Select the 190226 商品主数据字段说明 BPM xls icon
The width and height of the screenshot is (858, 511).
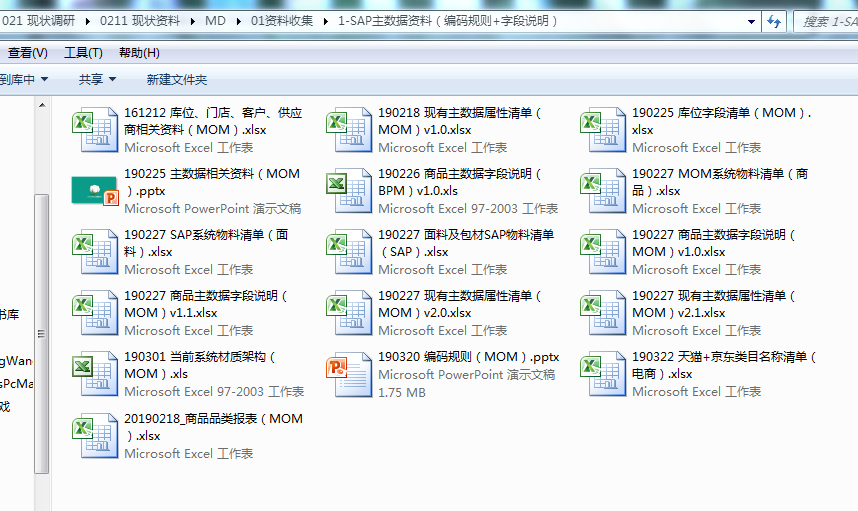349,190
